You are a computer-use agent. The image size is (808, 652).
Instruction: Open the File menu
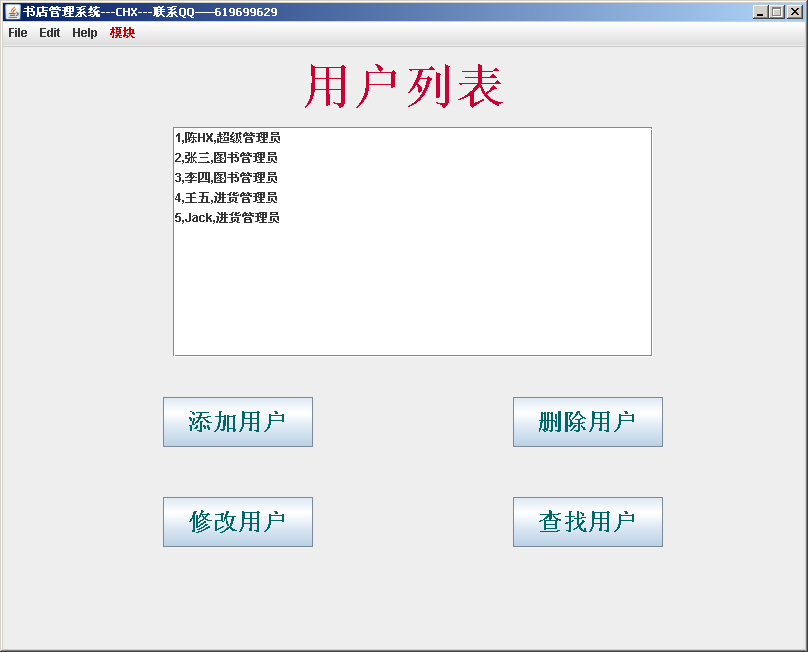point(18,33)
